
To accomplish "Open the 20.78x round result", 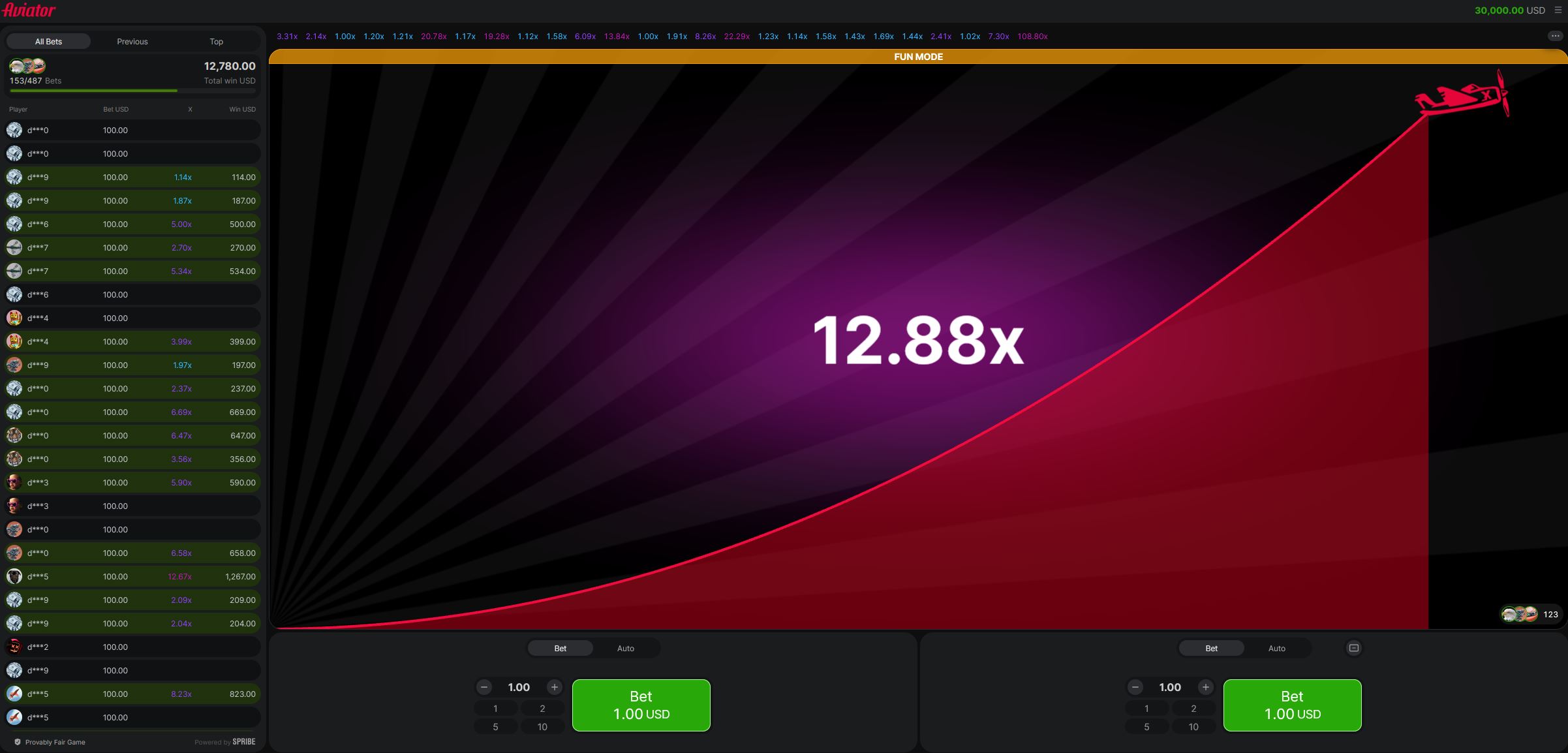I will (434, 37).
